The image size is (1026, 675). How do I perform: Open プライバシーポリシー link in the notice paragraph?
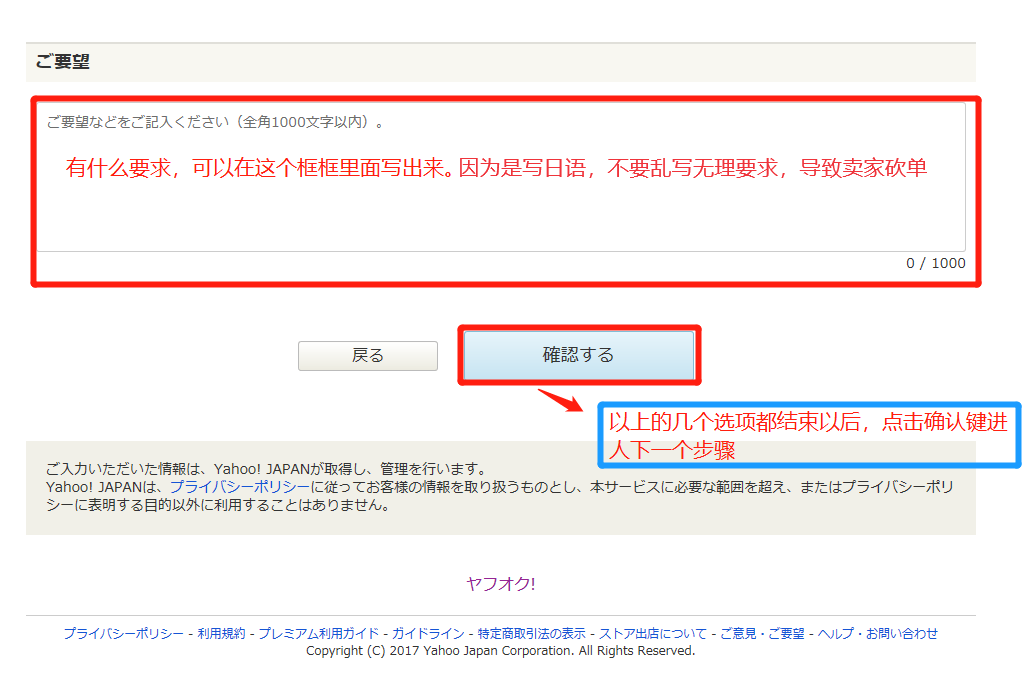pyautogui.click(x=239, y=486)
